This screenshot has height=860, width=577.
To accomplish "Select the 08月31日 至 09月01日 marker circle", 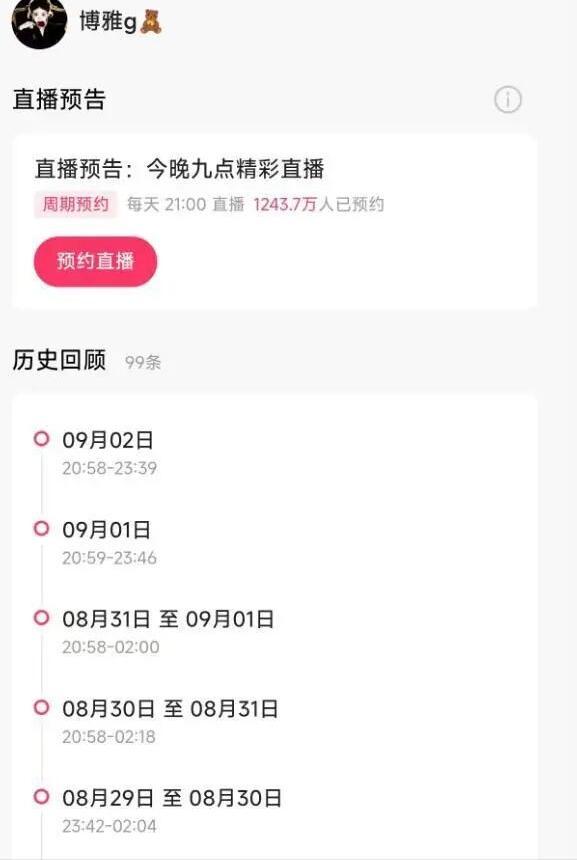I will [x=42, y=618].
